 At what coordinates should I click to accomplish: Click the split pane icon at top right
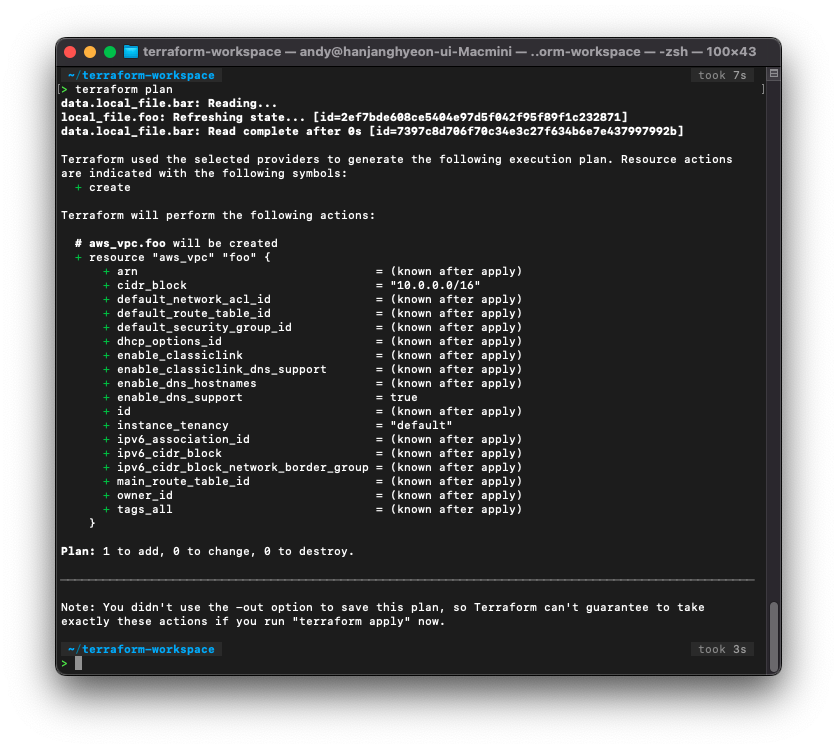773,74
